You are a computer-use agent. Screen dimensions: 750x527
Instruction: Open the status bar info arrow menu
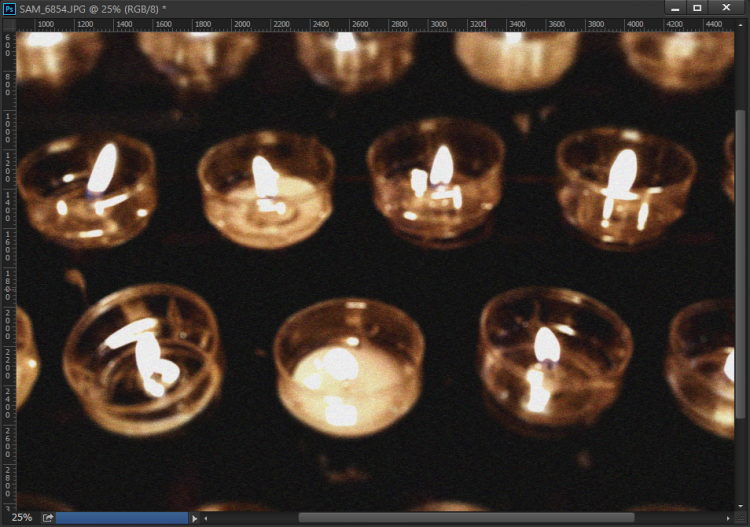194,518
